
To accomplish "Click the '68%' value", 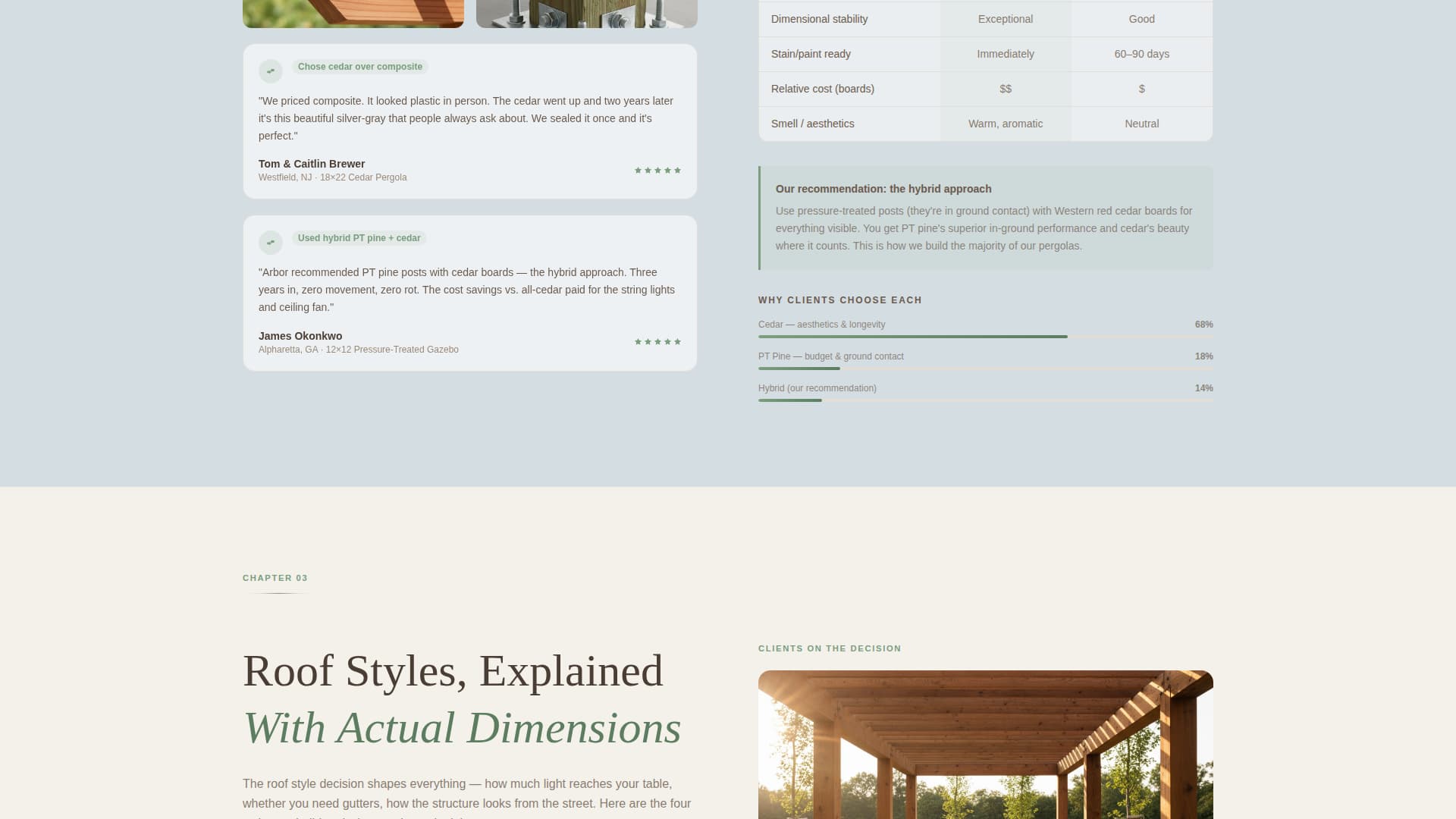I will 1204,325.
